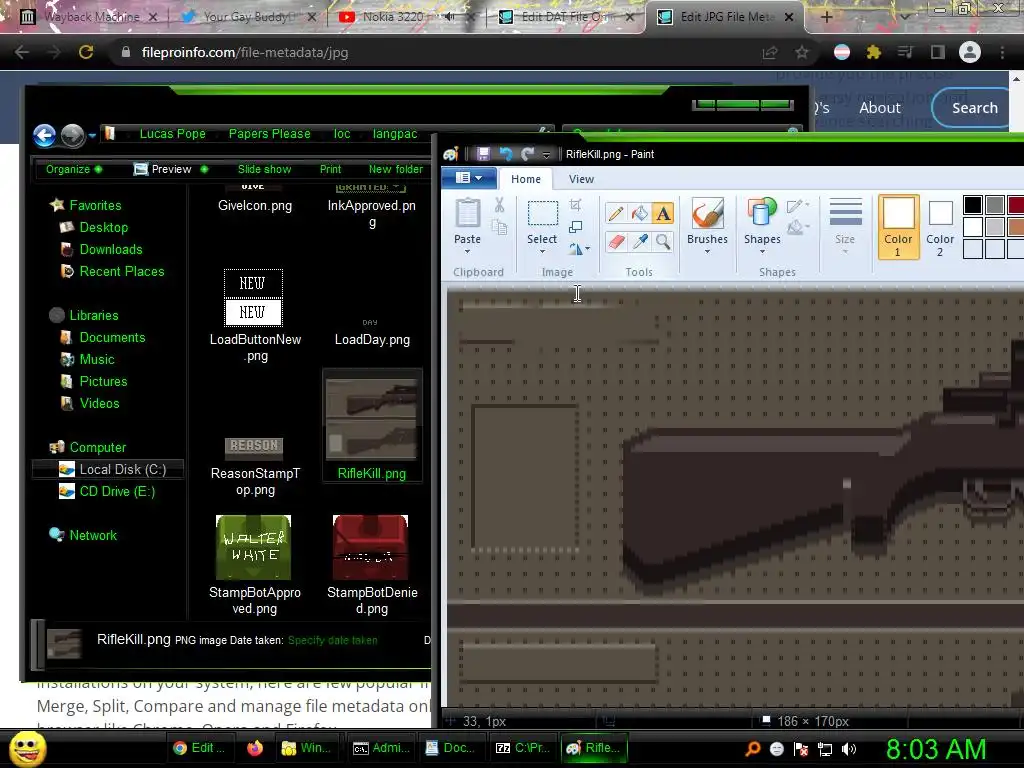
Task: Click New folder in Explorer toolbar
Action: pyautogui.click(x=396, y=169)
